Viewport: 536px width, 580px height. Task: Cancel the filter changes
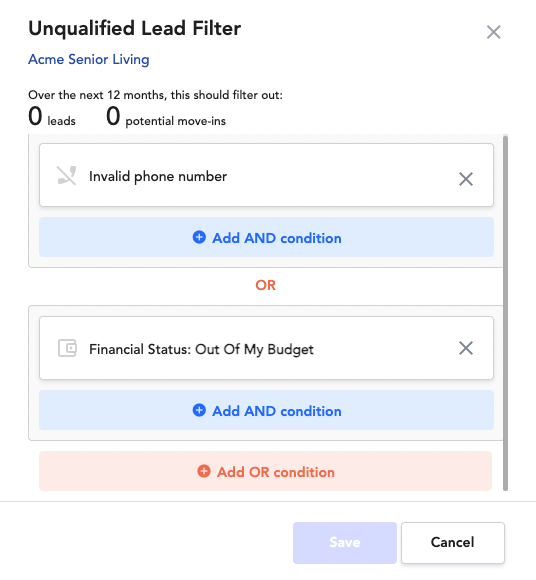(x=453, y=543)
